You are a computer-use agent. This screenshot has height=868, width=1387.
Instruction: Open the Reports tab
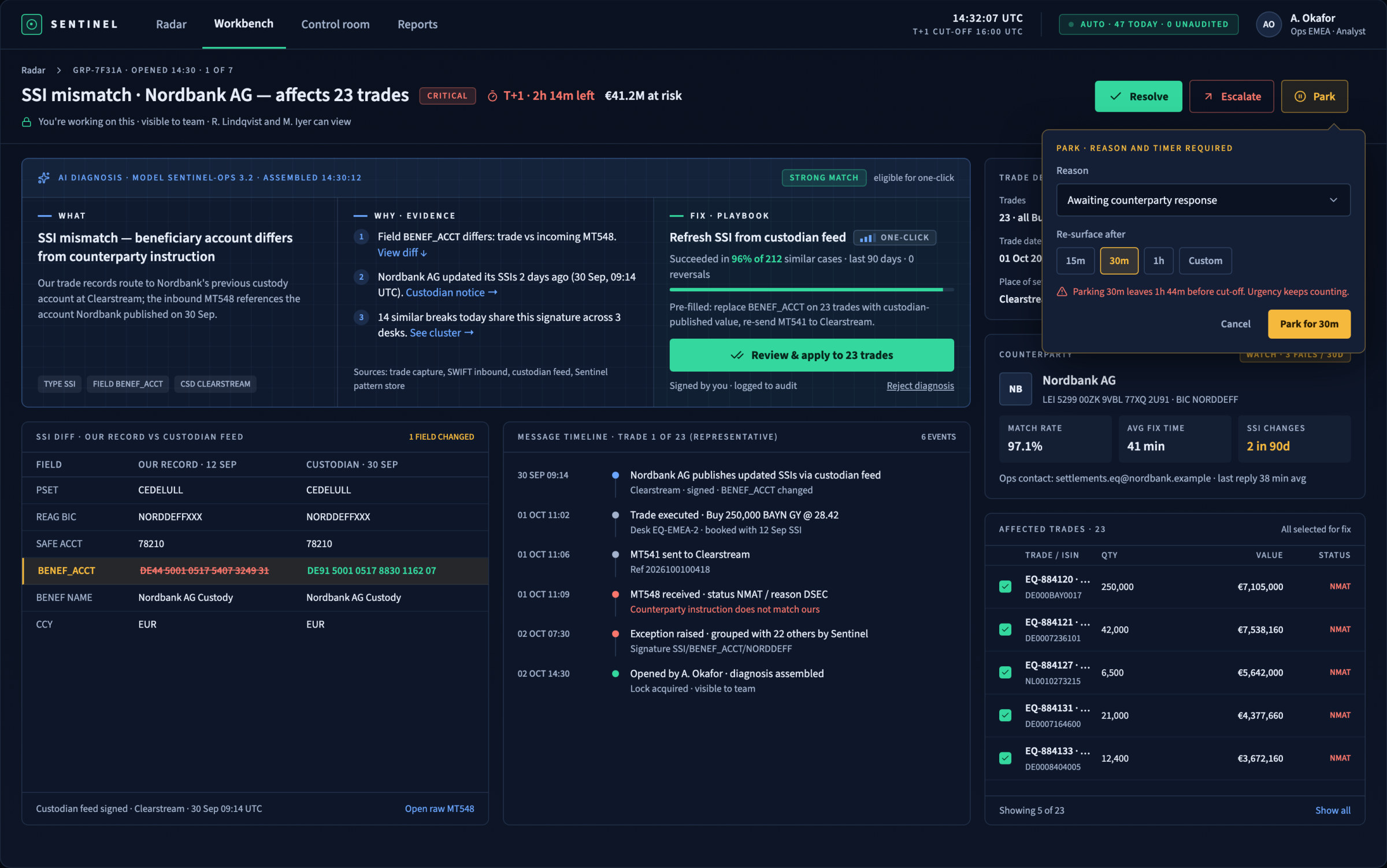click(417, 24)
